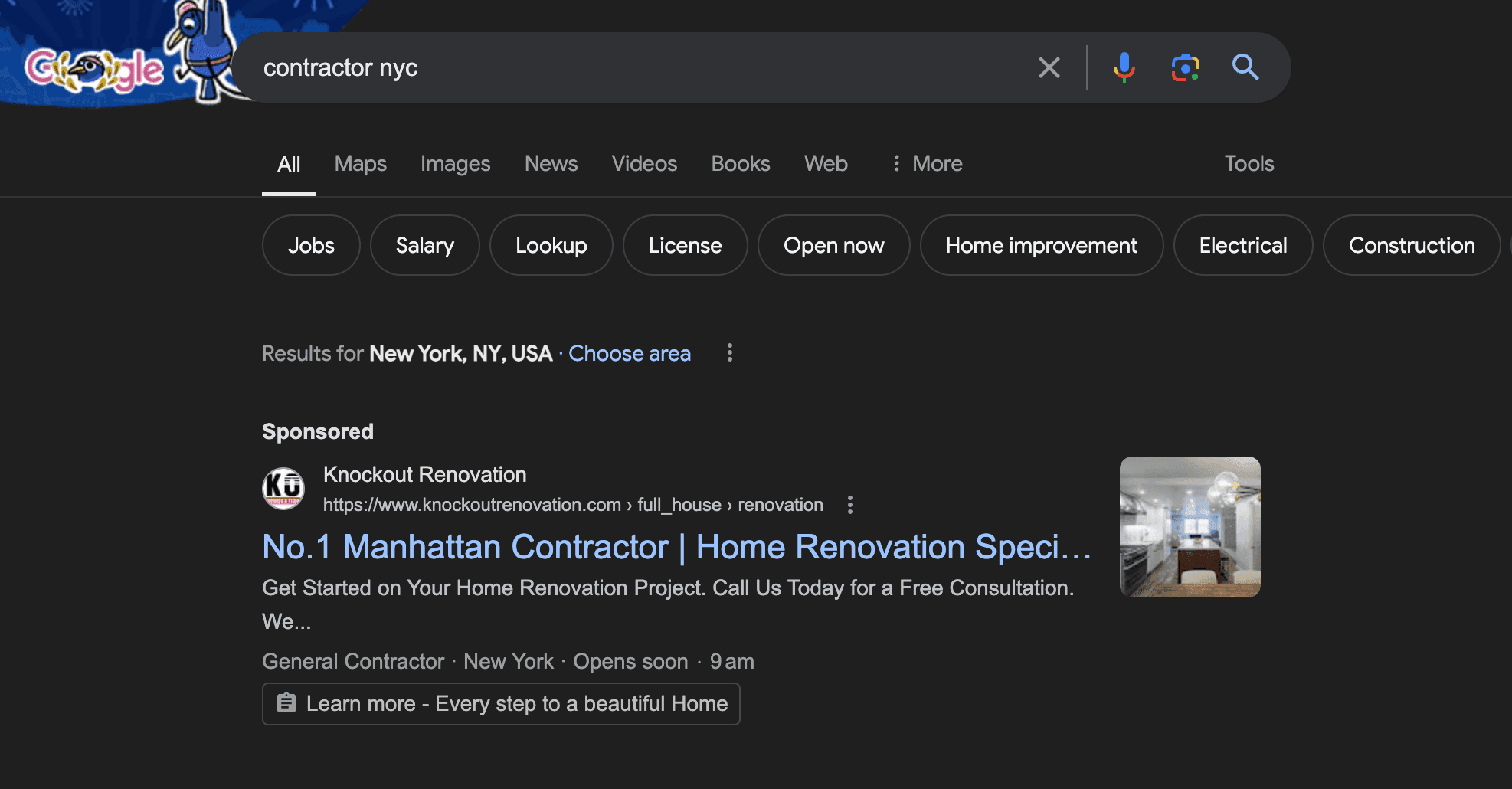Click the Choose area link
The height and width of the screenshot is (789, 1512).
point(630,353)
